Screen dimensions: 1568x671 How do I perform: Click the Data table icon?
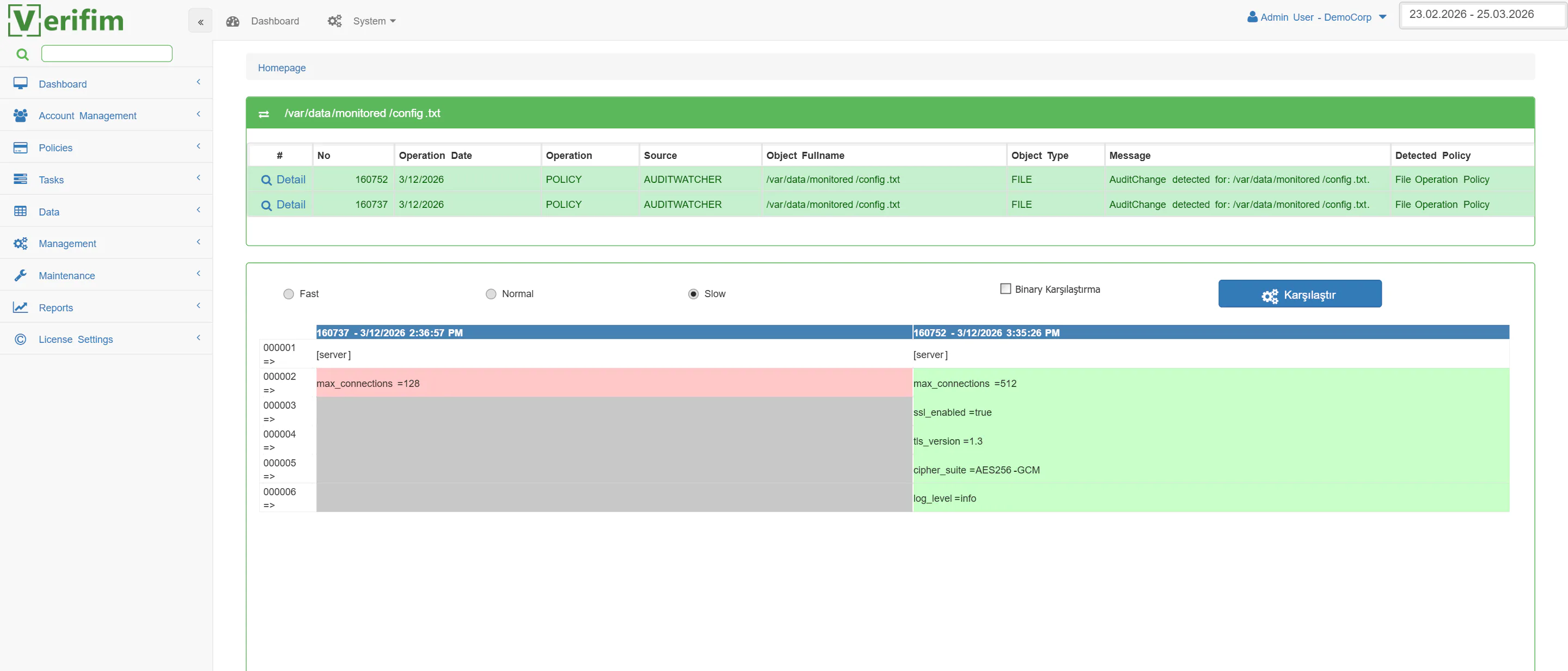(x=21, y=211)
